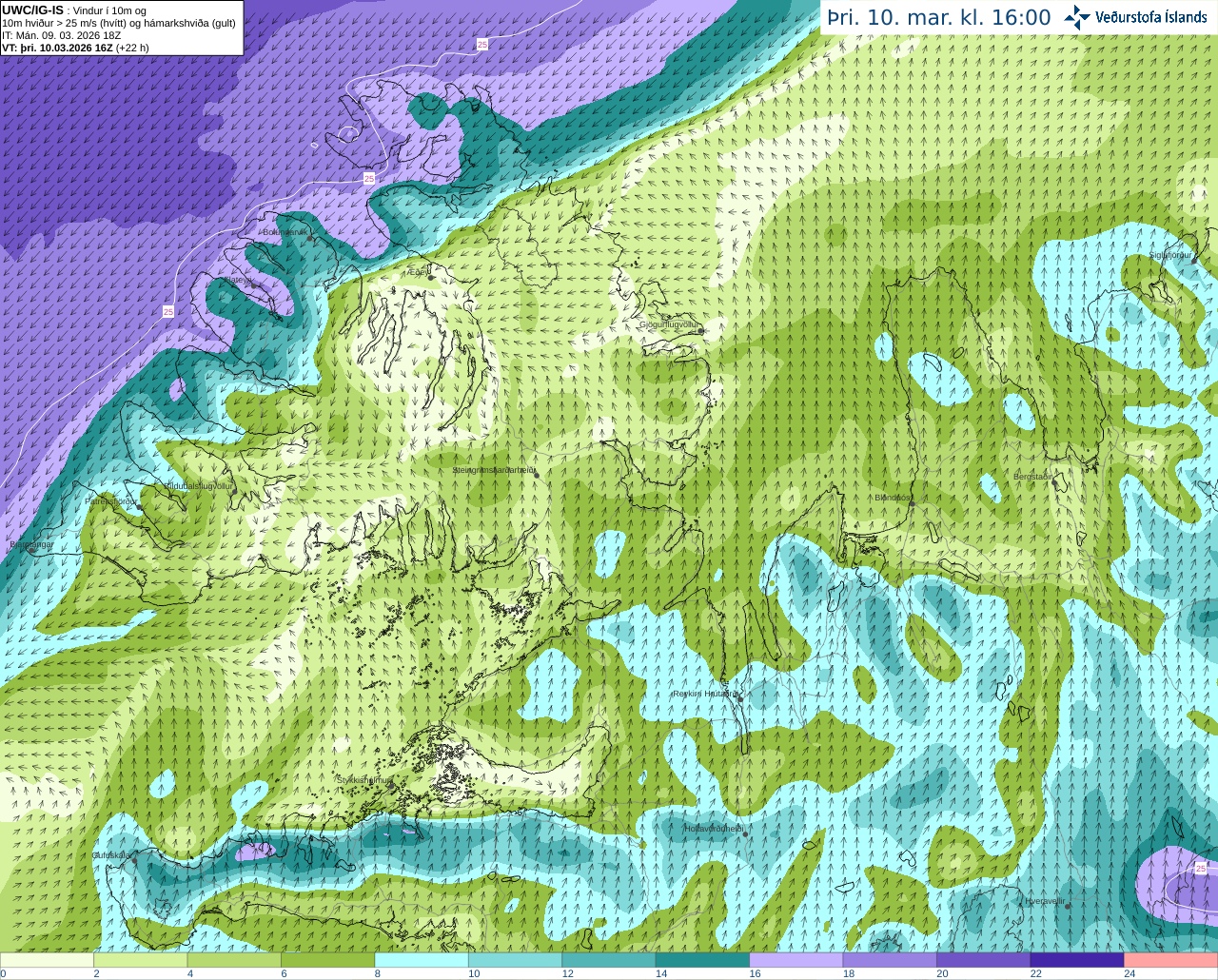Click the 22–24 m/s dark indigo legend swatch

(1077, 960)
